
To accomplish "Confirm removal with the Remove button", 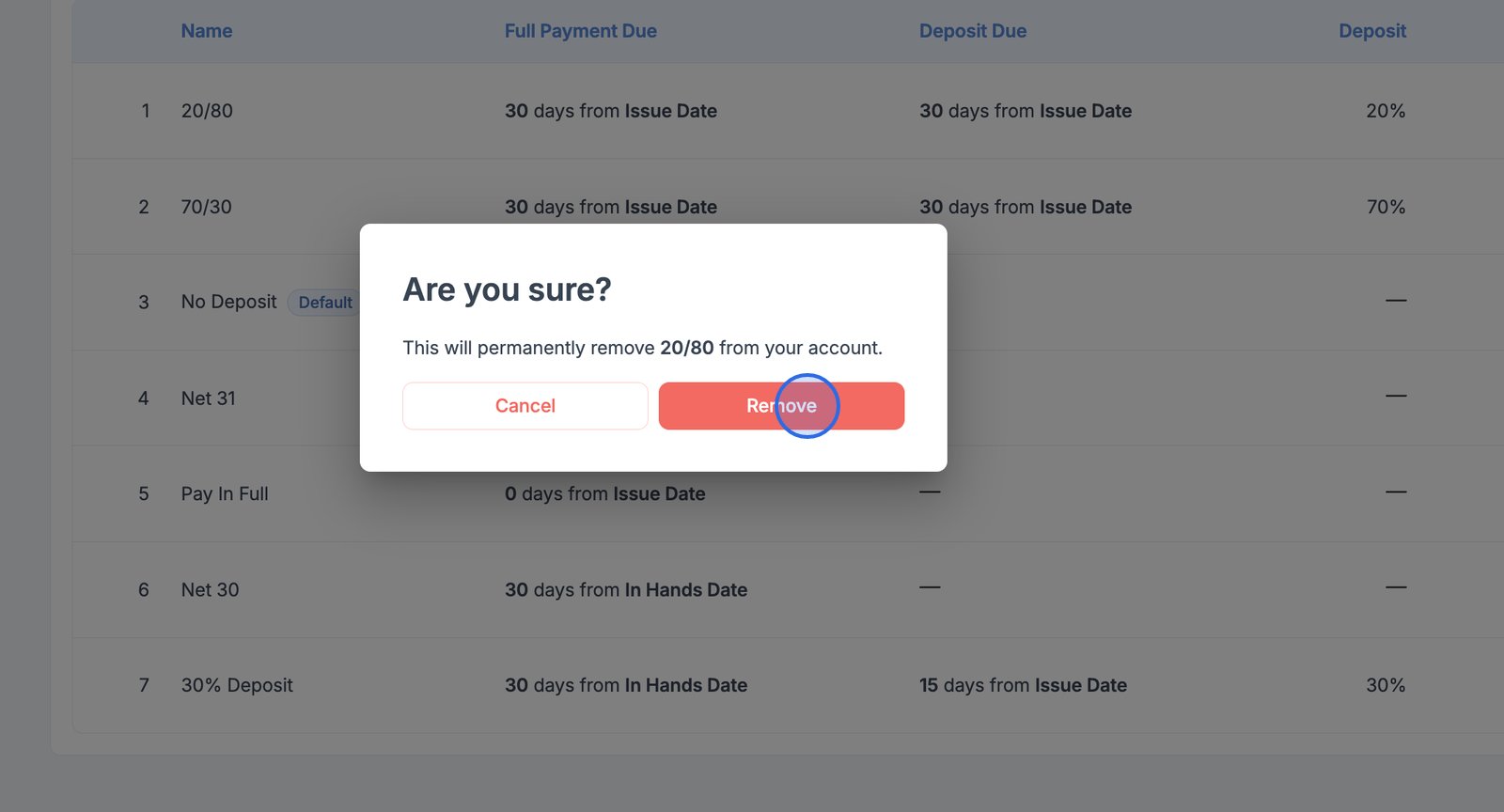I will click(780, 406).
